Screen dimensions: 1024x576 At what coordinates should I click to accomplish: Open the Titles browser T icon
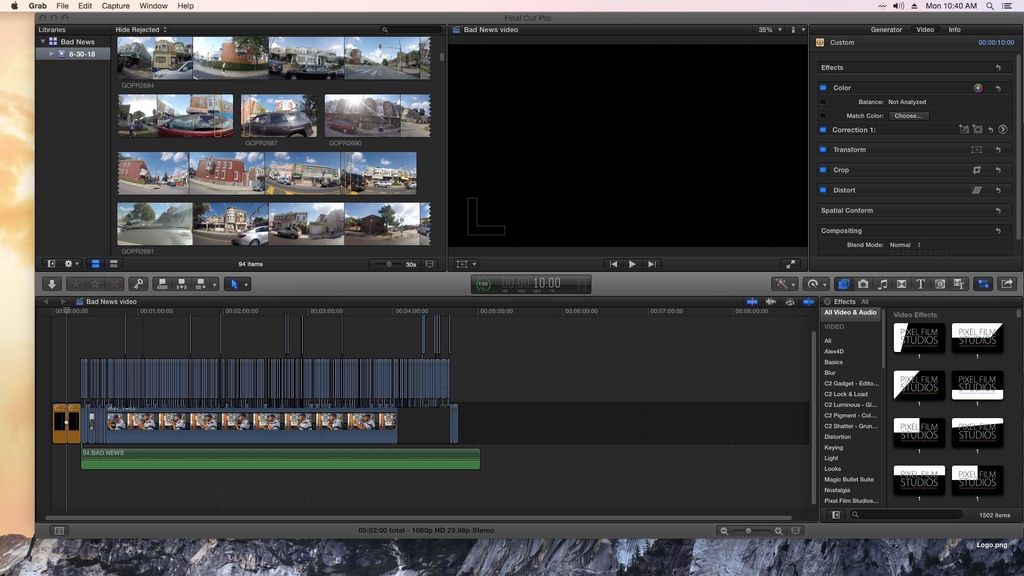point(920,284)
